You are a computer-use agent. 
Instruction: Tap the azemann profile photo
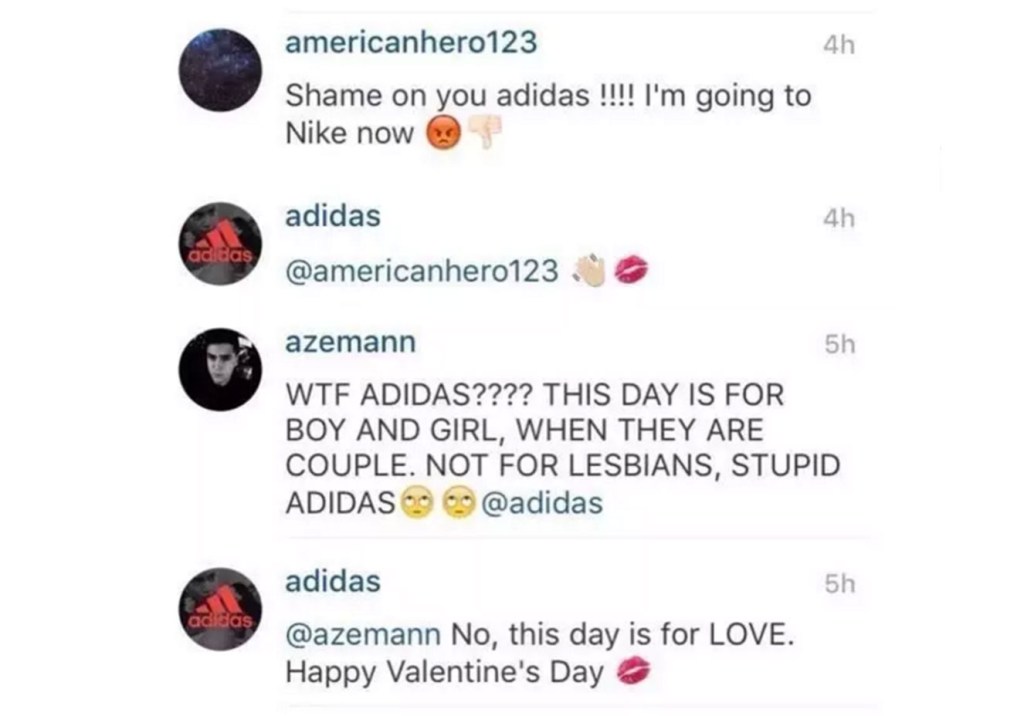coord(220,369)
